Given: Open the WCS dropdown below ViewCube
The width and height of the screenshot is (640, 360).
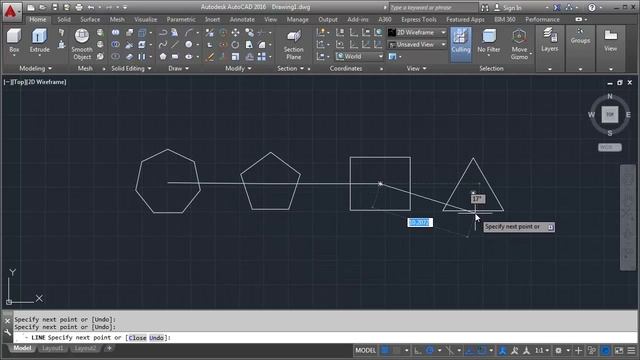Looking at the screenshot, I should [610, 147].
